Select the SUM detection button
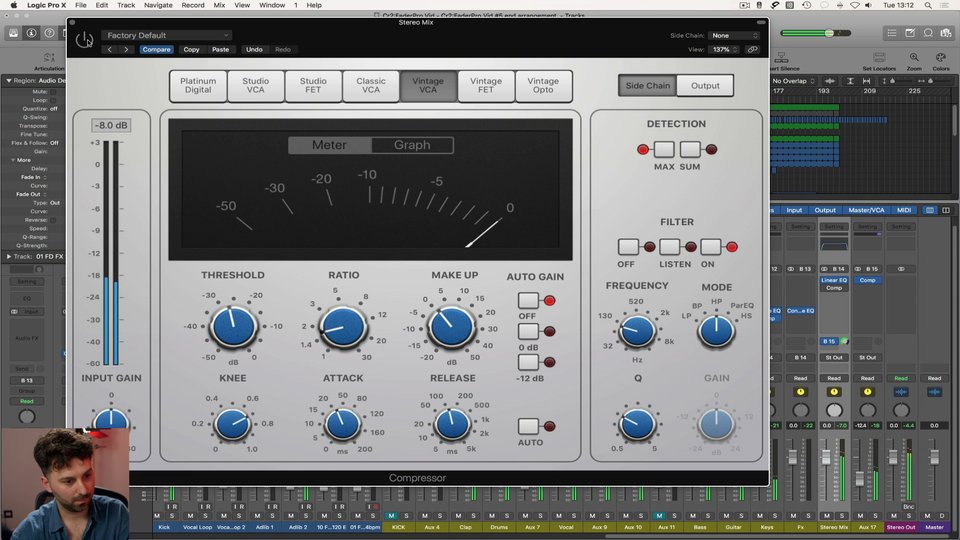Viewport: 960px width, 540px height. 690,149
